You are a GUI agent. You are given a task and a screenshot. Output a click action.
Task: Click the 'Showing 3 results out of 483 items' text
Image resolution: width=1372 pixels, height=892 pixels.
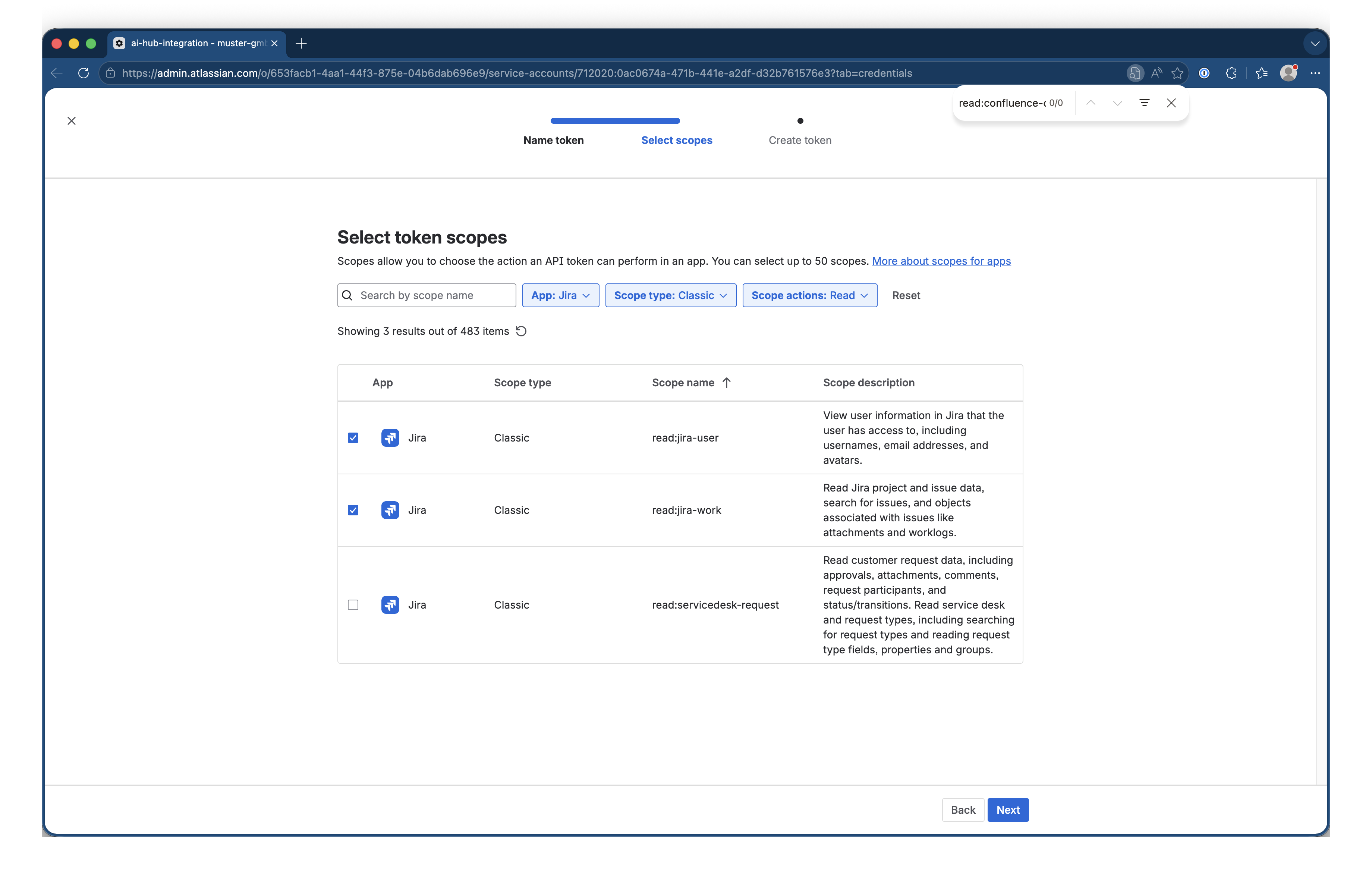click(423, 331)
